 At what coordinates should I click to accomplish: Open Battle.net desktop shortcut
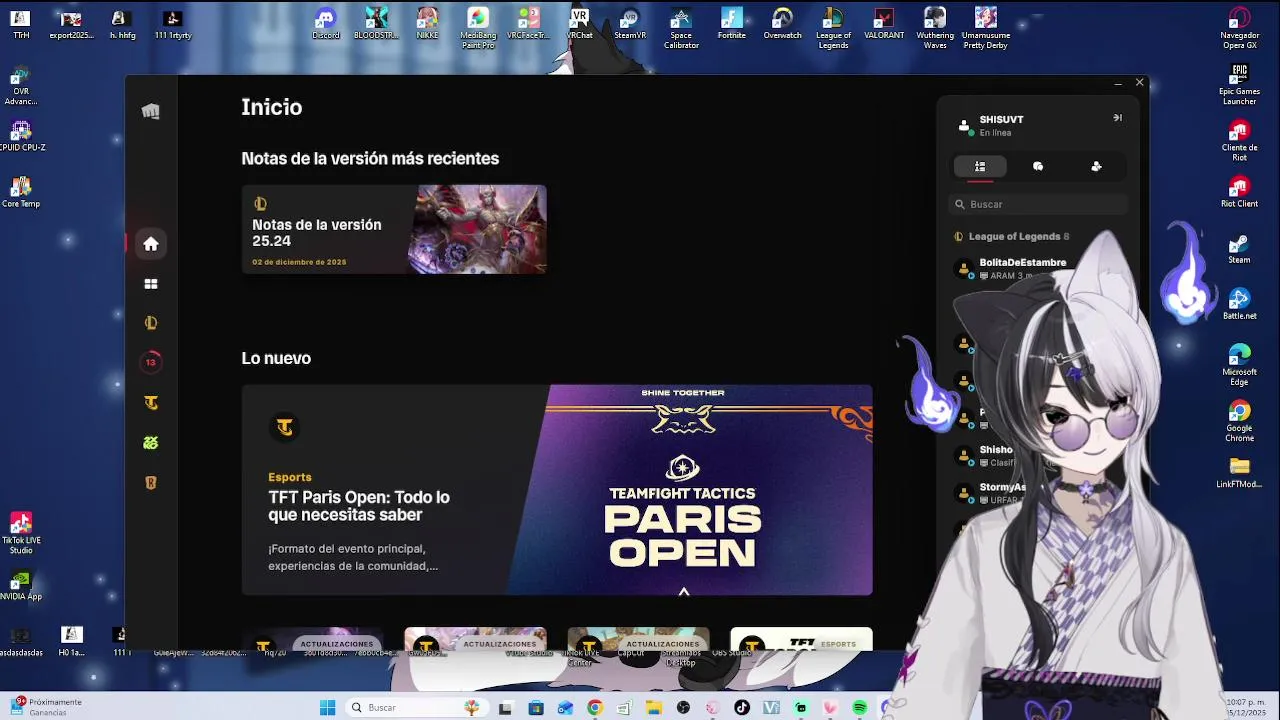1239,304
